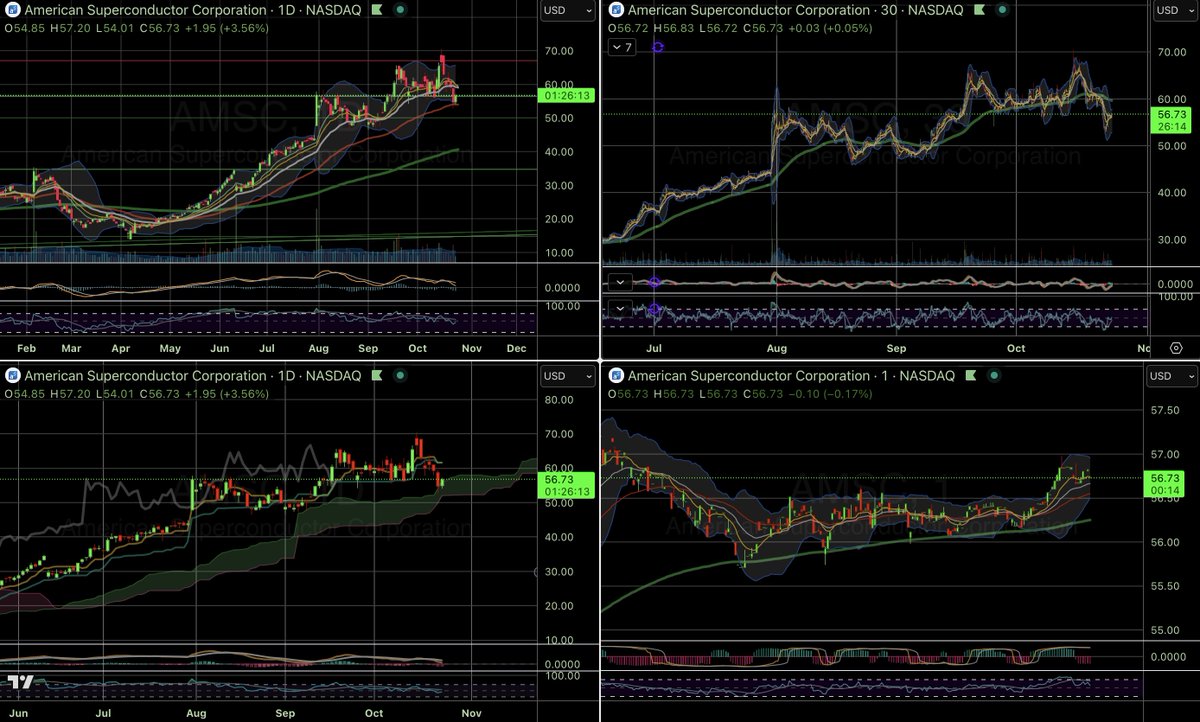Click the 56.73 26:14 price label in the 30-minute chart

(1171, 120)
